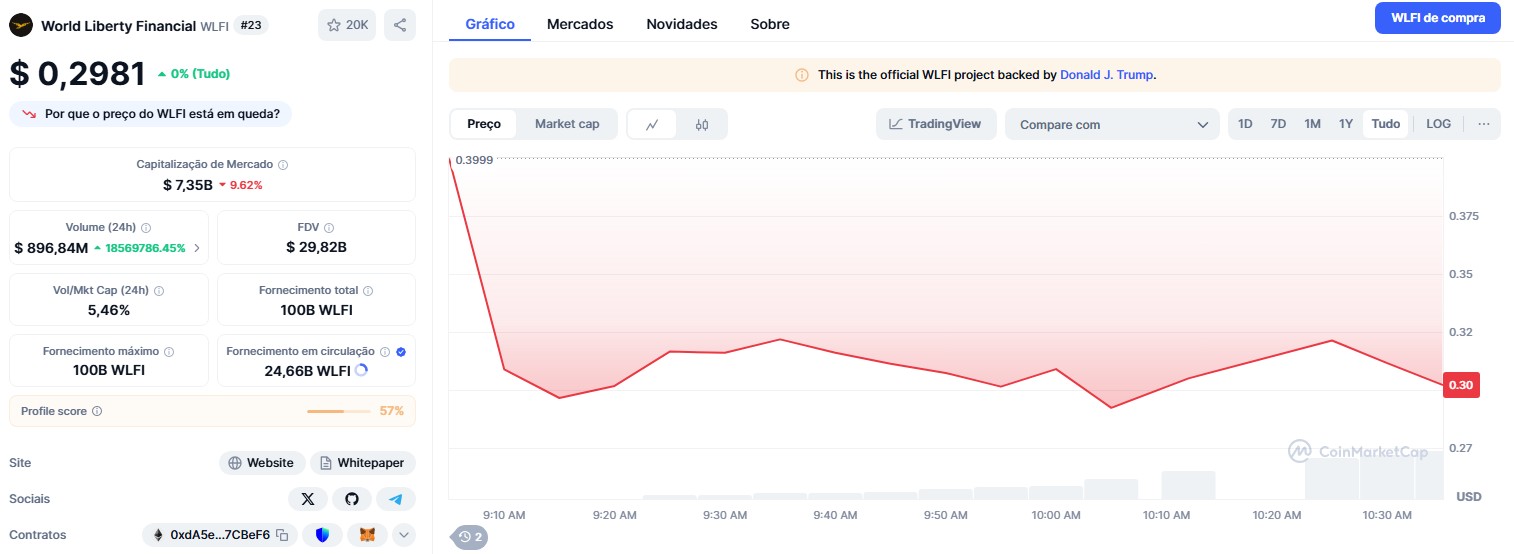Screen dimensions: 1514x554
Task: Click the World Liberty Financial coin logo
Action: point(21,25)
